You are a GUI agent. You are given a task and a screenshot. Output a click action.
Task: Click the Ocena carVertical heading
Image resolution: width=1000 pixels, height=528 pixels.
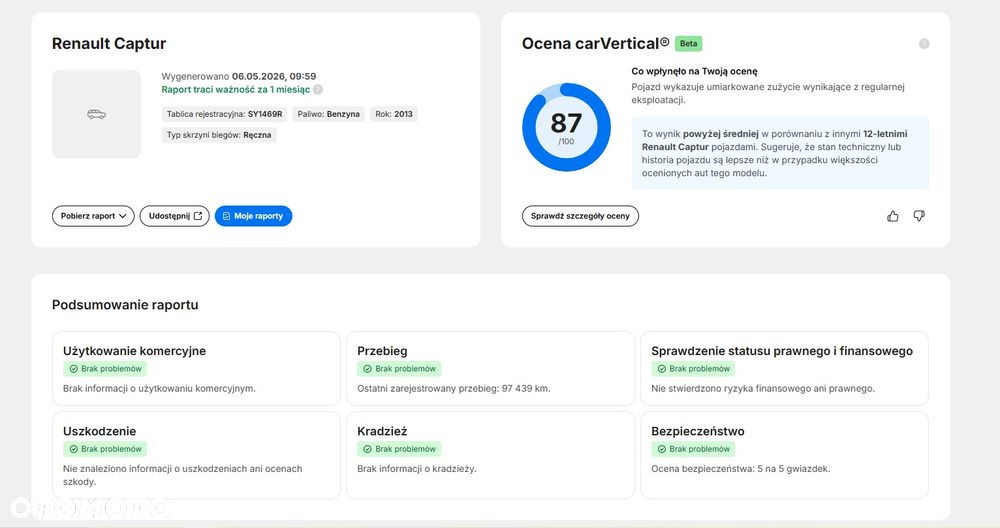[596, 43]
